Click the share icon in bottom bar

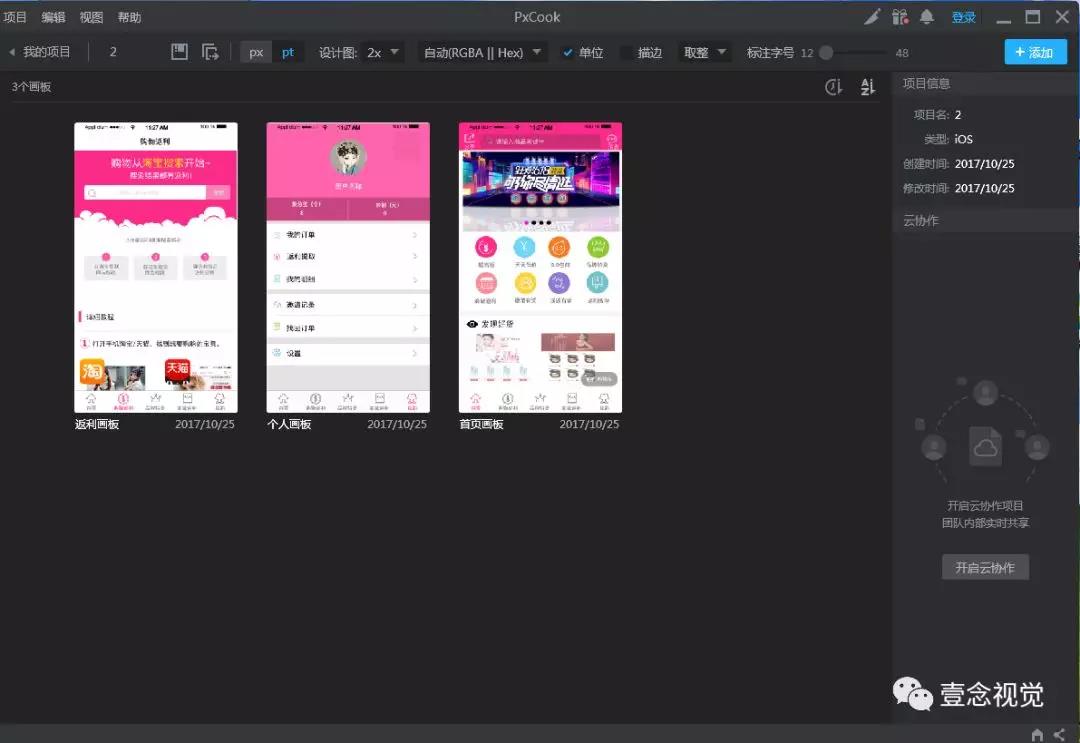coord(1059,735)
